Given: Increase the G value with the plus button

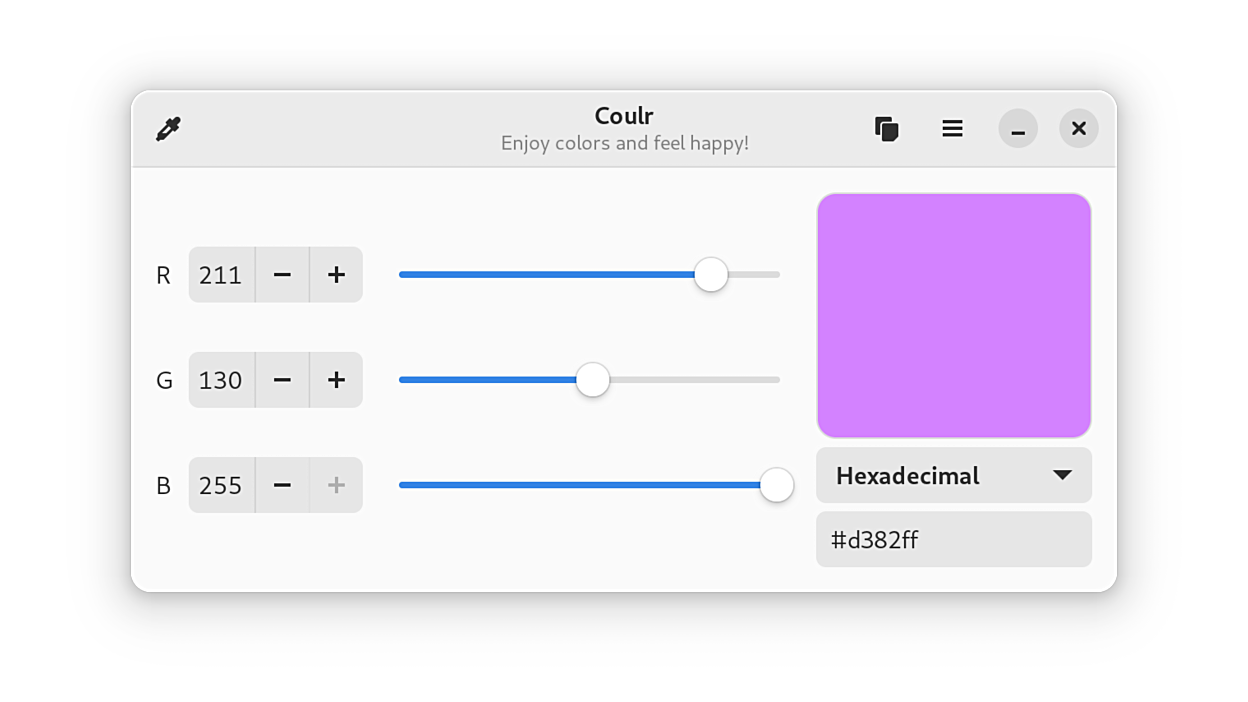Looking at the screenshot, I should click(x=336, y=380).
